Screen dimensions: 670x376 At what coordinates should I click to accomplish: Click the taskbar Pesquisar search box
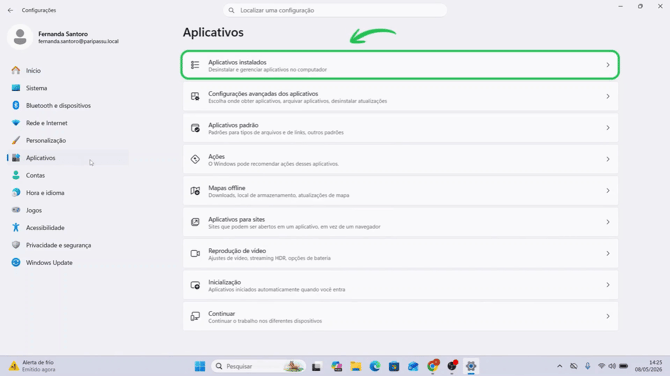coord(259,366)
